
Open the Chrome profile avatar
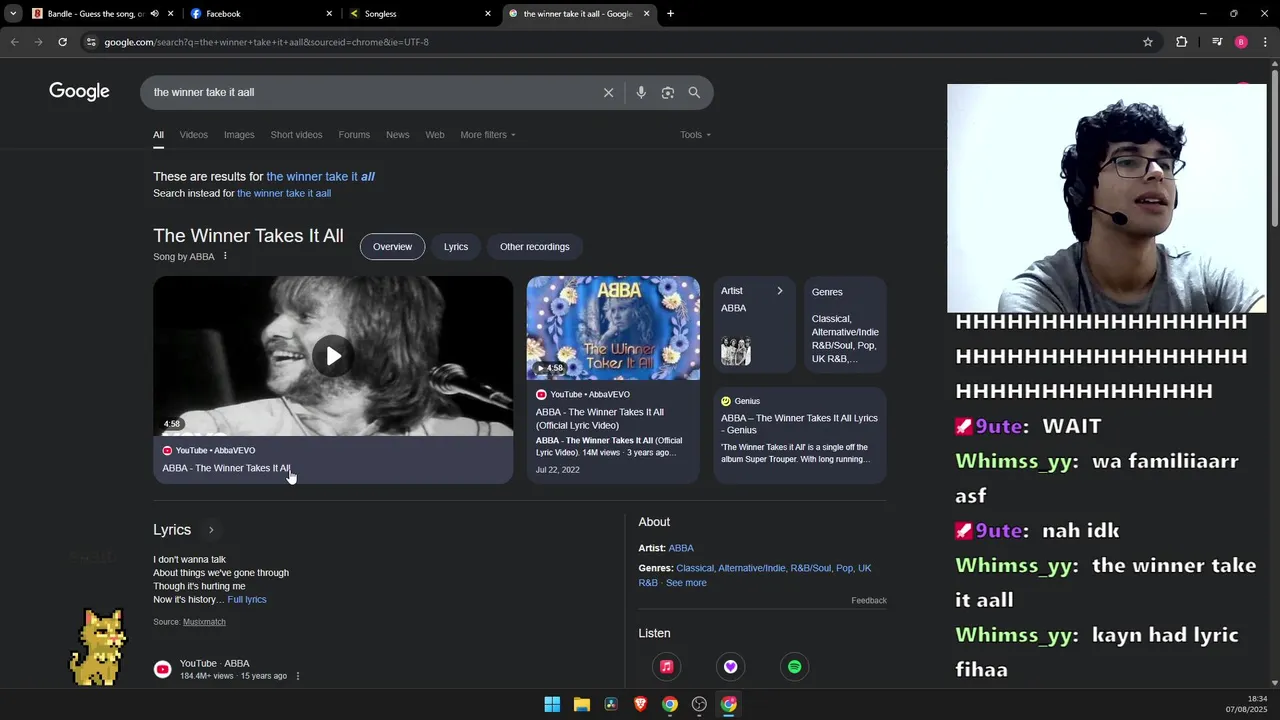[x=1241, y=42]
